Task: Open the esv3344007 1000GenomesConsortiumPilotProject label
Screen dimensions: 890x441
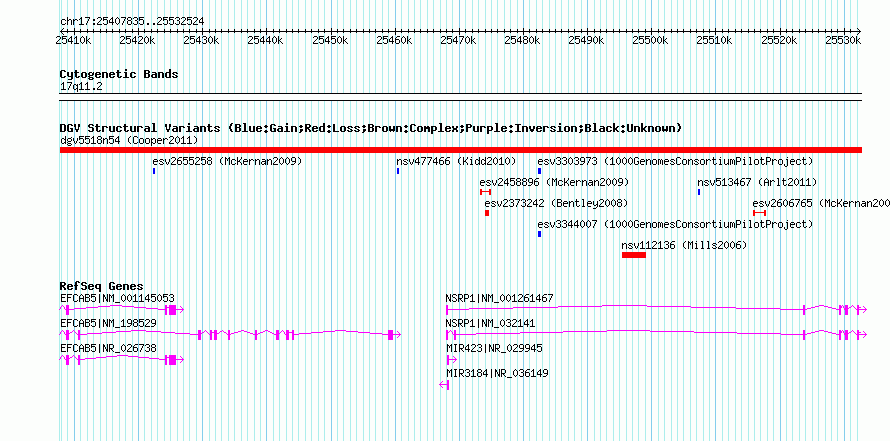Action: tap(675, 224)
